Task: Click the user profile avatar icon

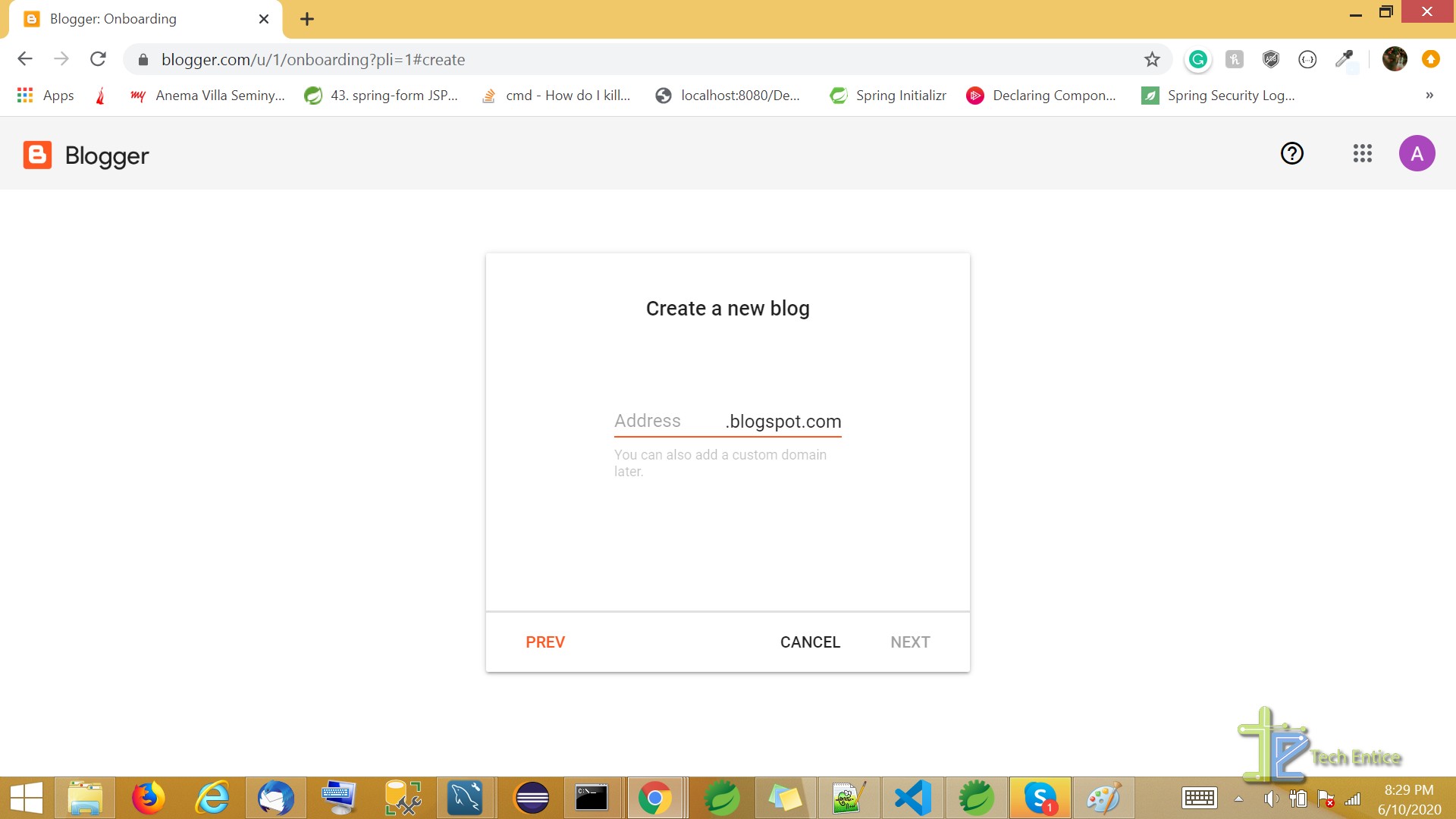Action: 1417,153
